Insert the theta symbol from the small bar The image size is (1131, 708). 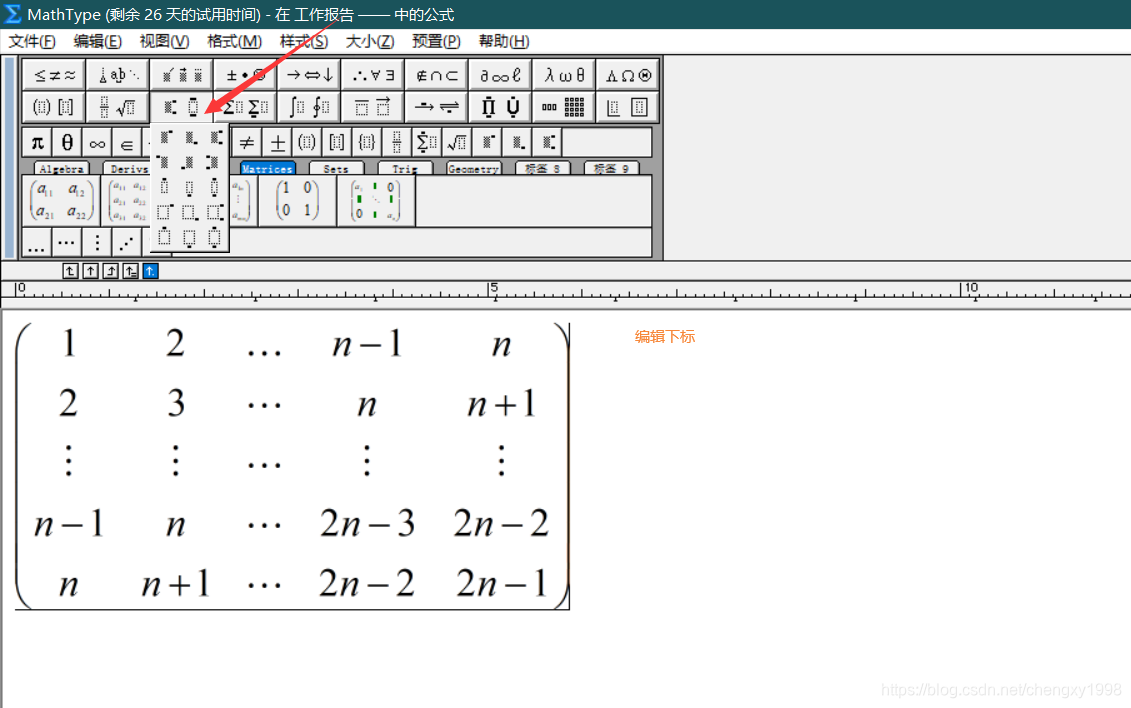click(67, 143)
